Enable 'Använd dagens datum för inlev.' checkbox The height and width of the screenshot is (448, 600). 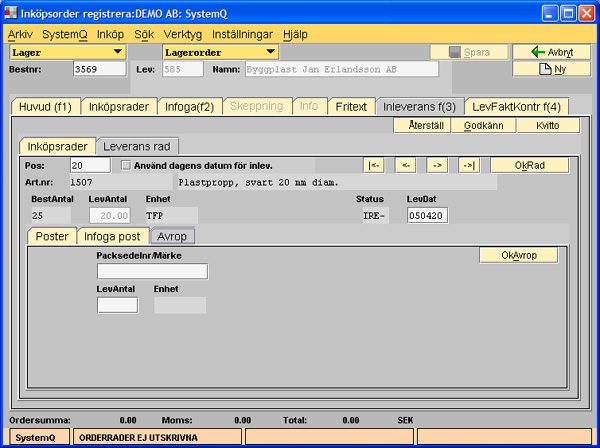click(x=126, y=165)
